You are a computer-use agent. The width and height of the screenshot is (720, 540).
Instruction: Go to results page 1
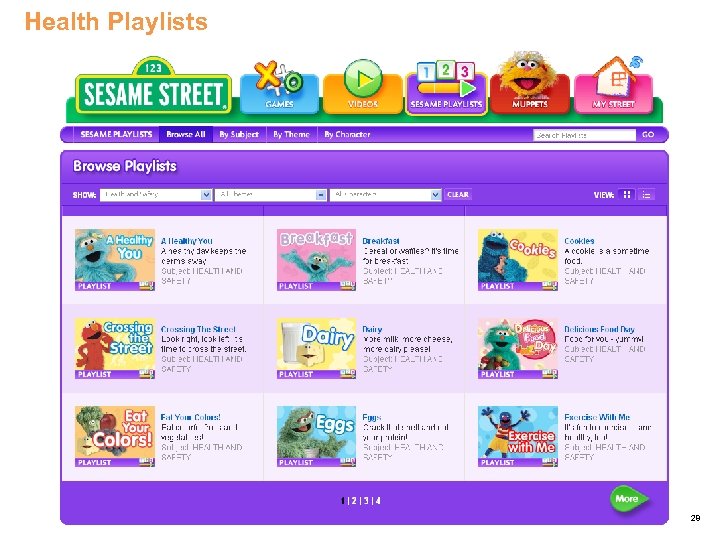pos(343,501)
